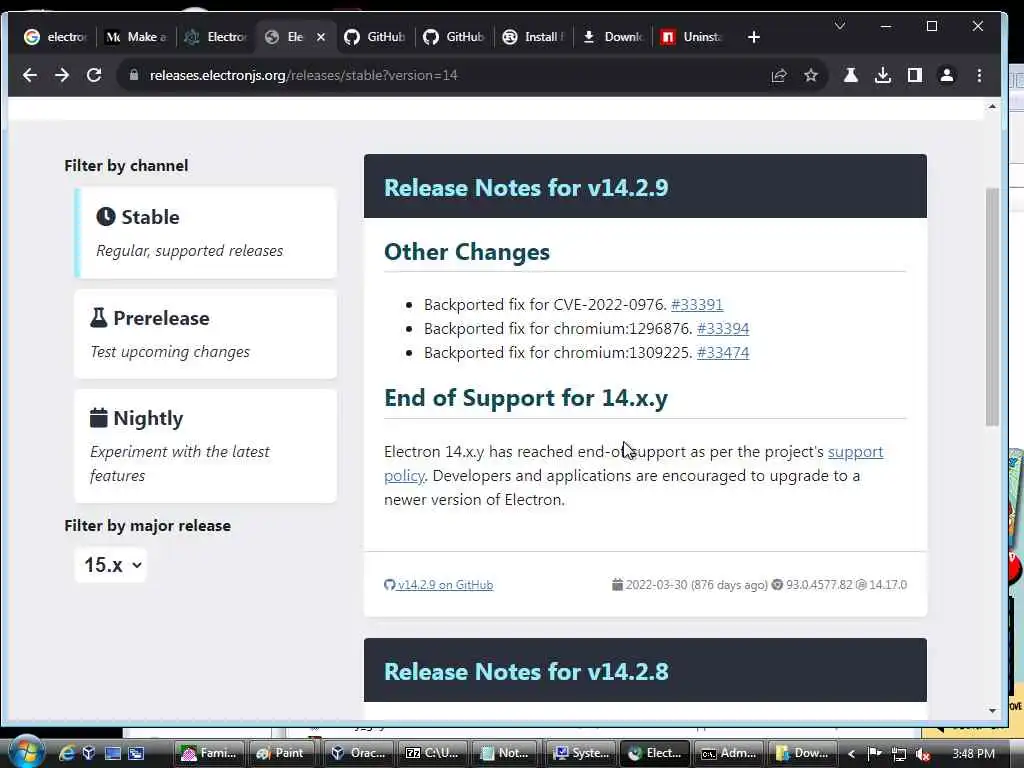1024x768 pixels.
Task: Open the Notepad taskbar window
Action: click(506, 754)
